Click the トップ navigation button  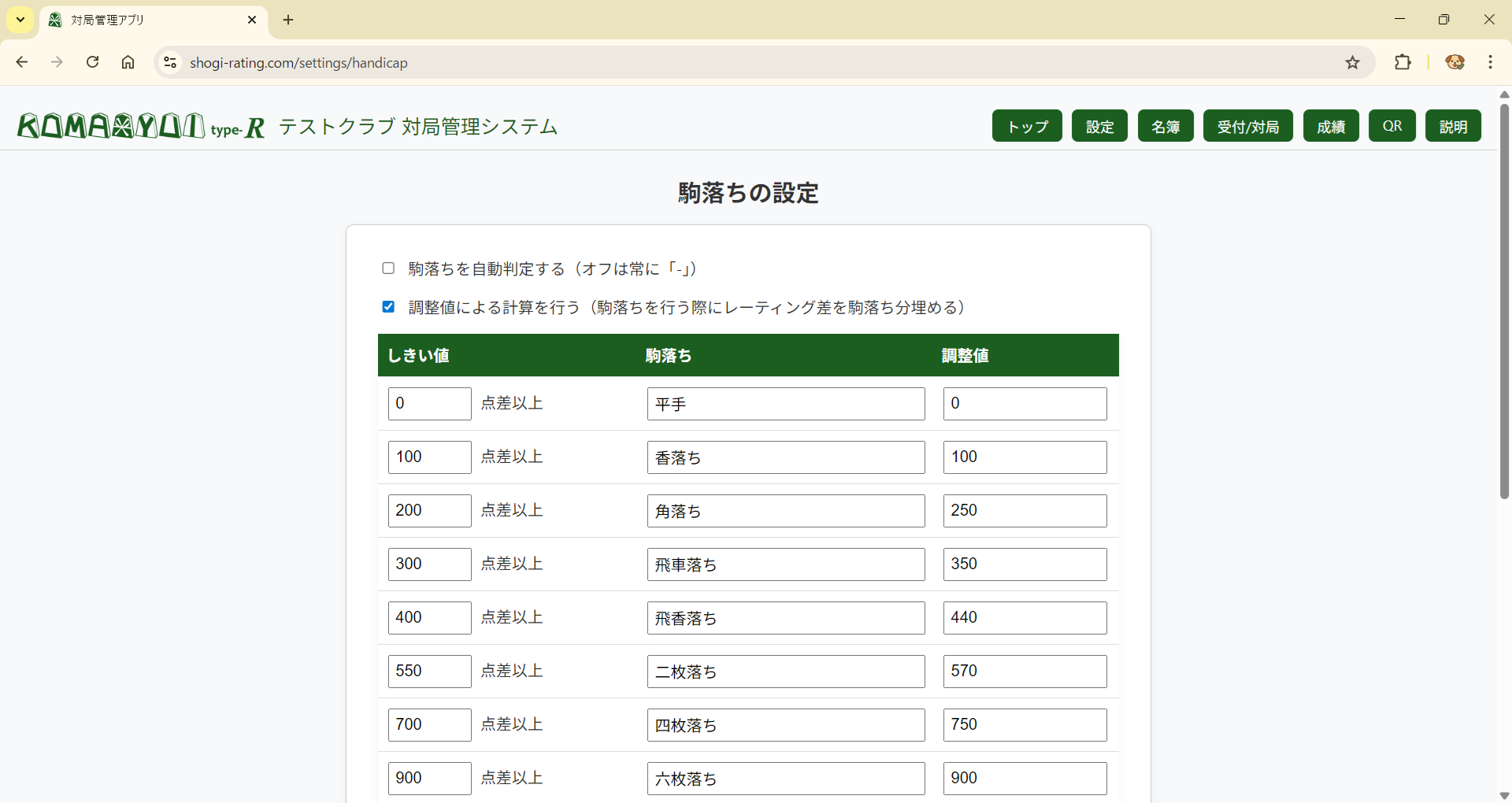pos(1027,126)
